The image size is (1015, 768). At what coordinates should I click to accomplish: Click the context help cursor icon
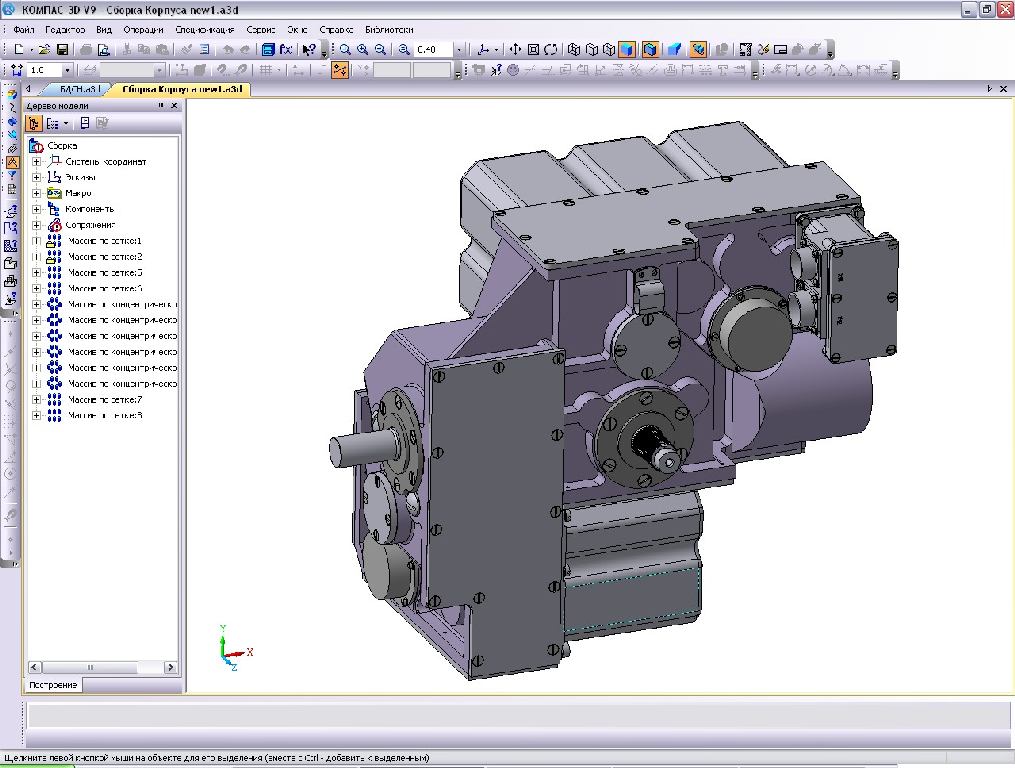coord(309,49)
